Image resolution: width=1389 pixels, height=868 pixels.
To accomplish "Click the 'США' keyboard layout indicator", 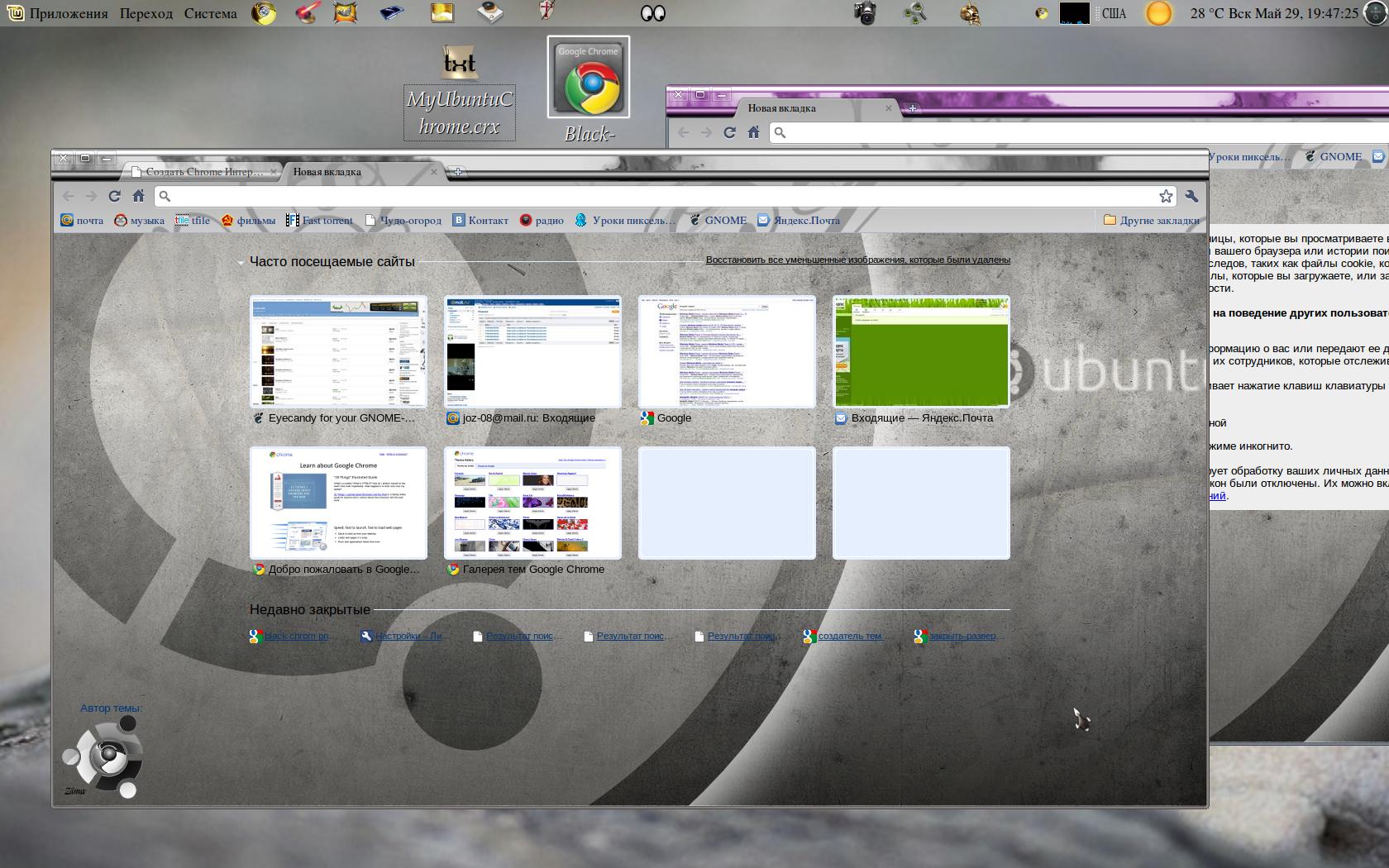I will (1114, 13).
